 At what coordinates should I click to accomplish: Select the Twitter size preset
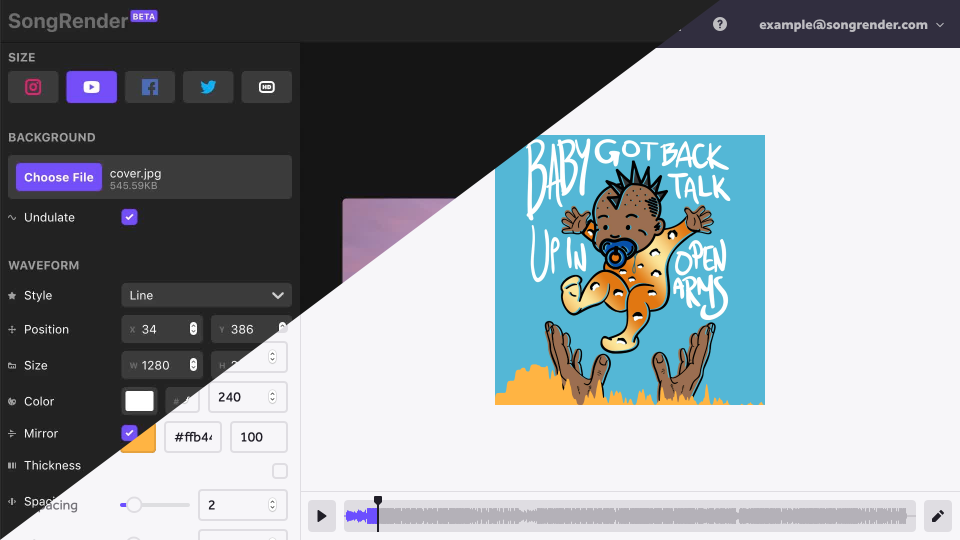(208, 87)
